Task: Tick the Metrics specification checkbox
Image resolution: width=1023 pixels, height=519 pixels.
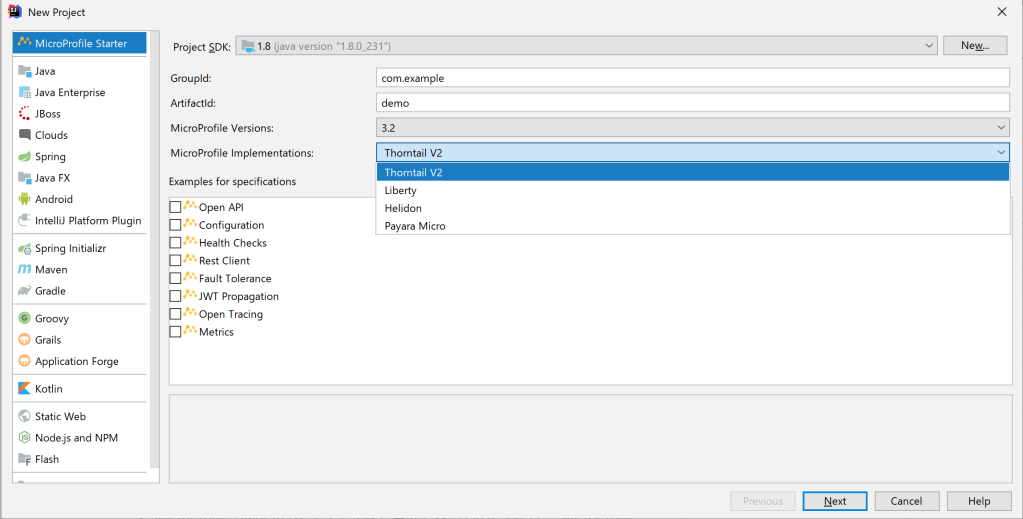Action: (x=176, y=332)
